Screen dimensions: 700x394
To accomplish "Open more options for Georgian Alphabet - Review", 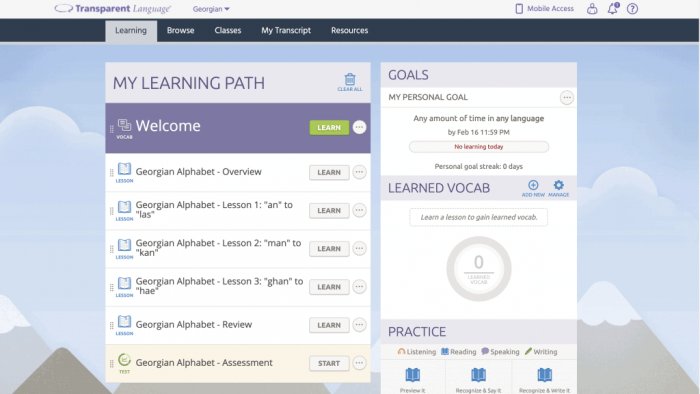I will [359, 325].
